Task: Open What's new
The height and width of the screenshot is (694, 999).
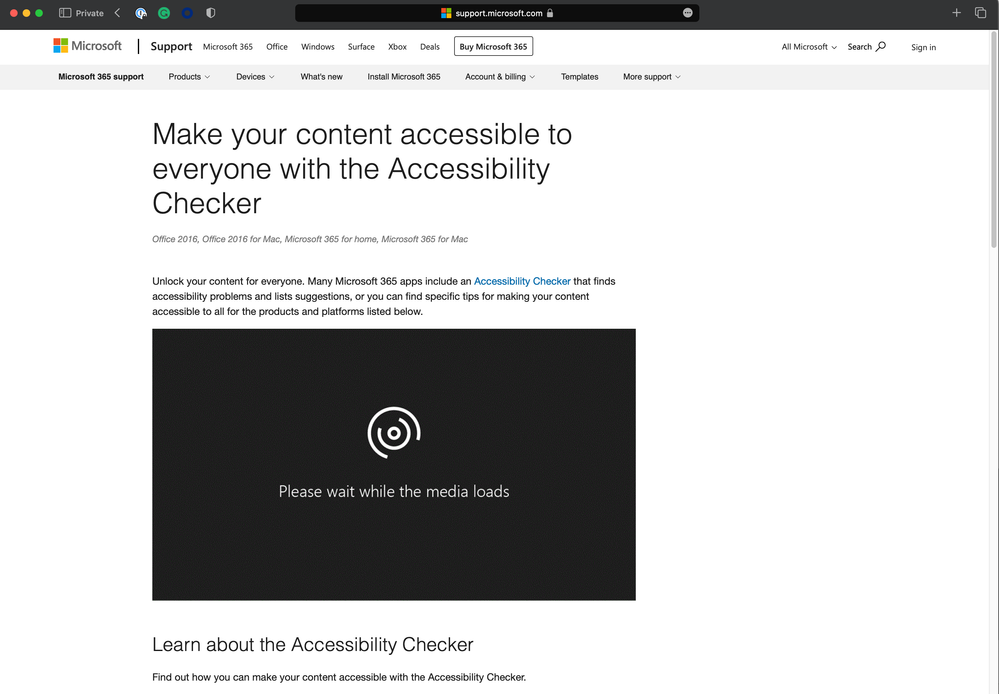Action: tap(321, 76)
